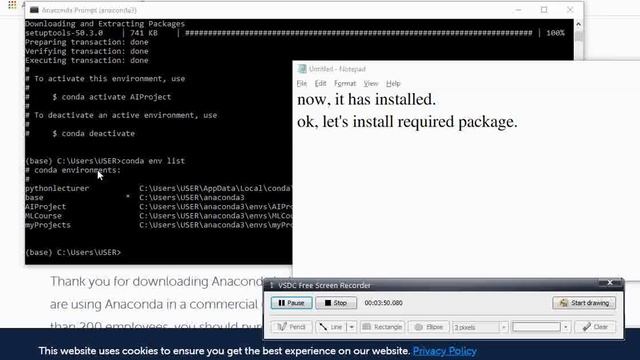
Task: Open the Notepad View menu
Action: coord(371,83)
